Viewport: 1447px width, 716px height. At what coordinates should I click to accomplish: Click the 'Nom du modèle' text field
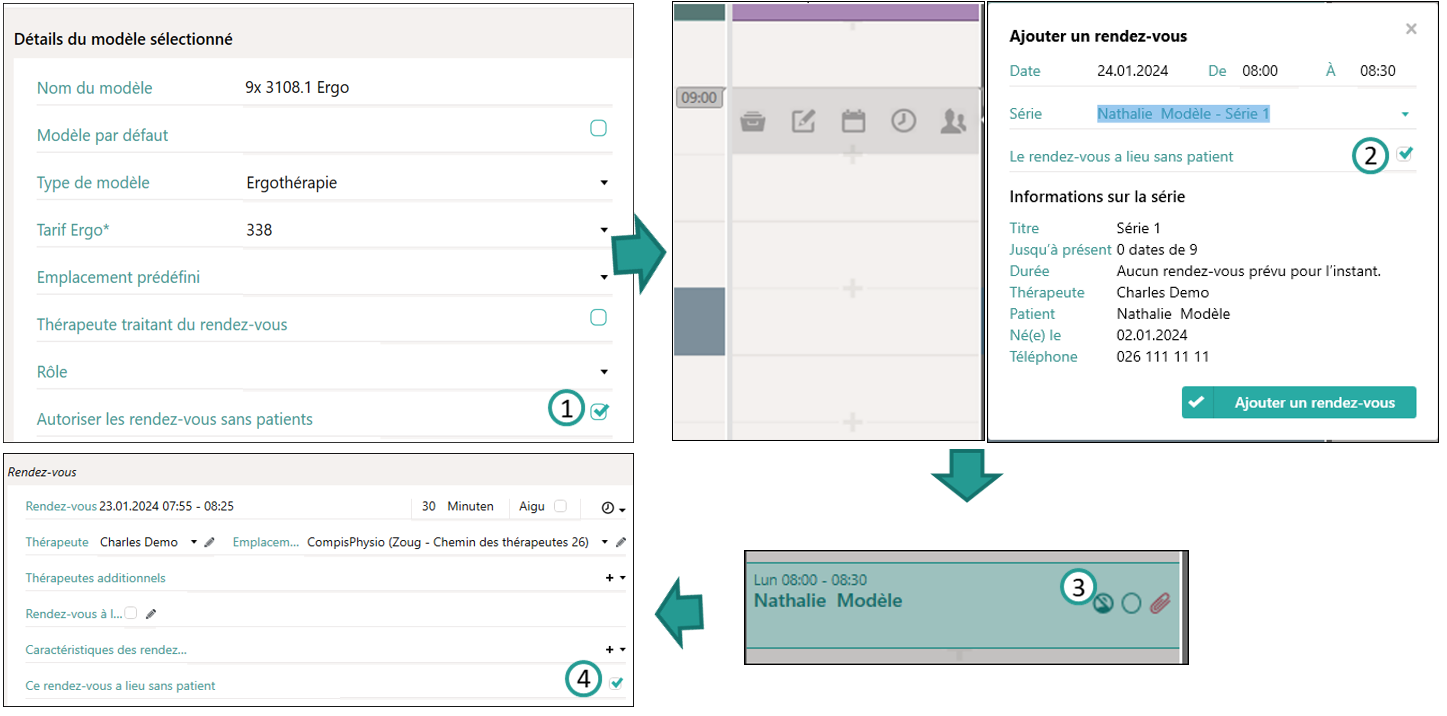coord(425,87)
